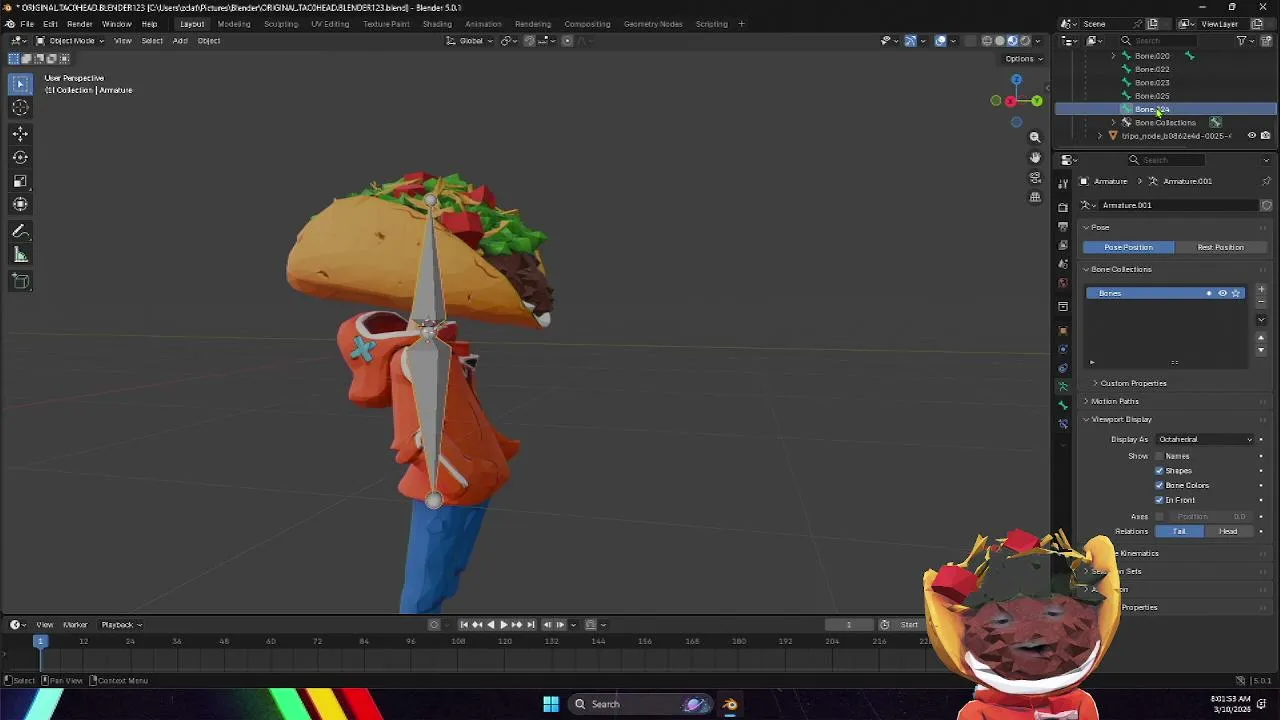Play the timeline animation

click(x=503, y=625)
